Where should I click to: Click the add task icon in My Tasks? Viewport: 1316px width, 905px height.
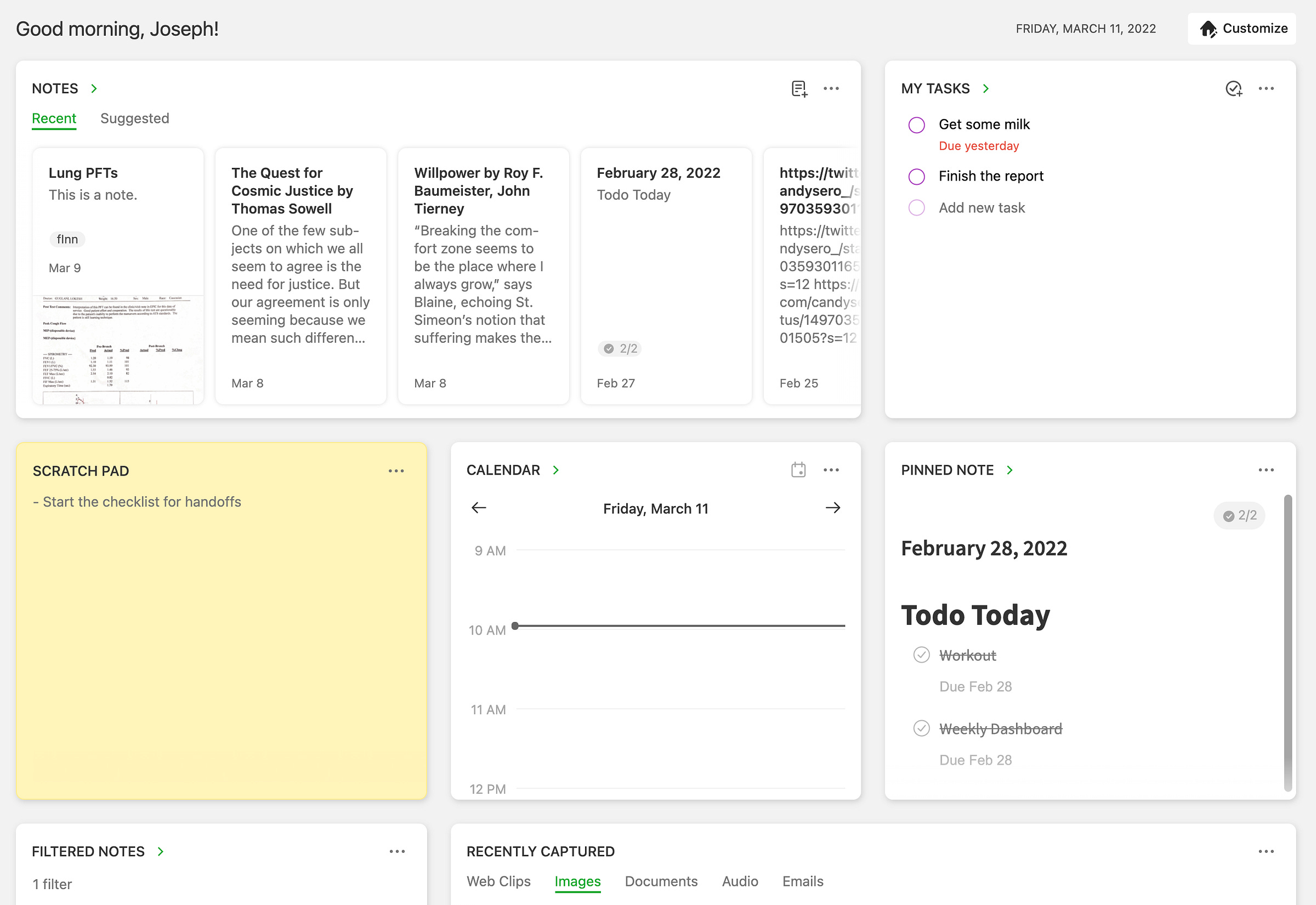[x=1234, y=88]
